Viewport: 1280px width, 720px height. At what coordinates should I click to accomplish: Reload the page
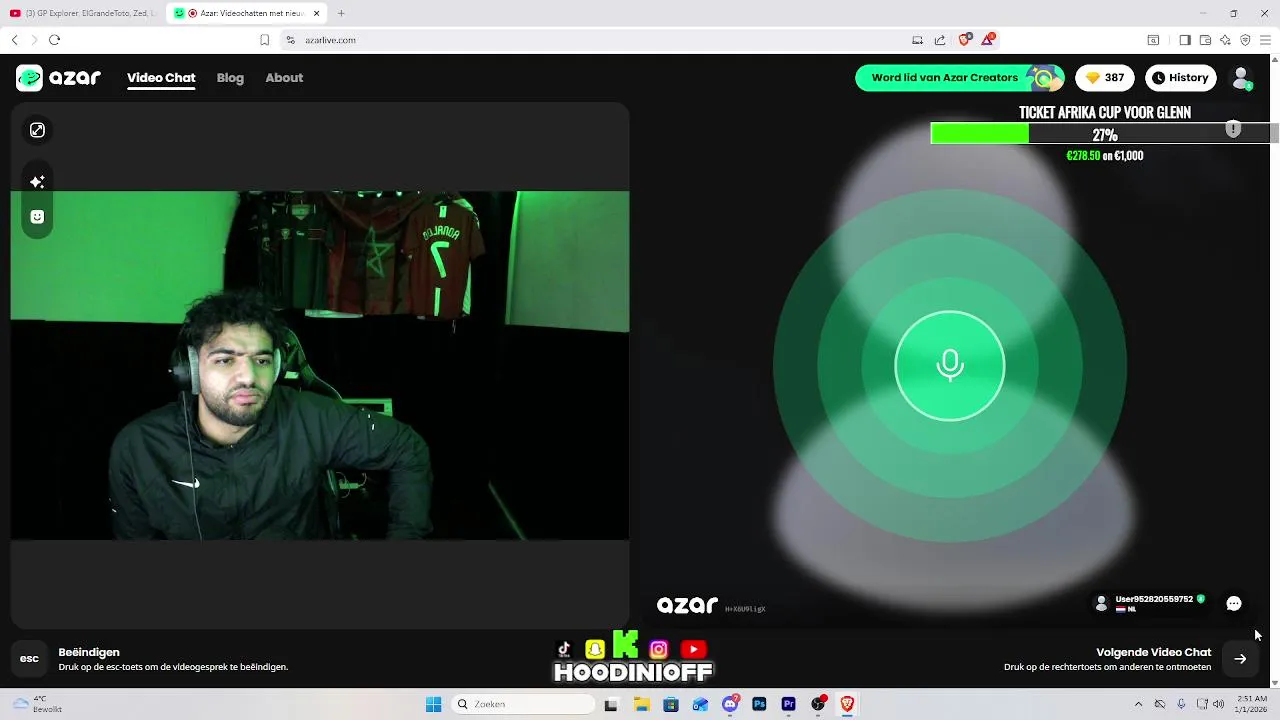(54, 40)
